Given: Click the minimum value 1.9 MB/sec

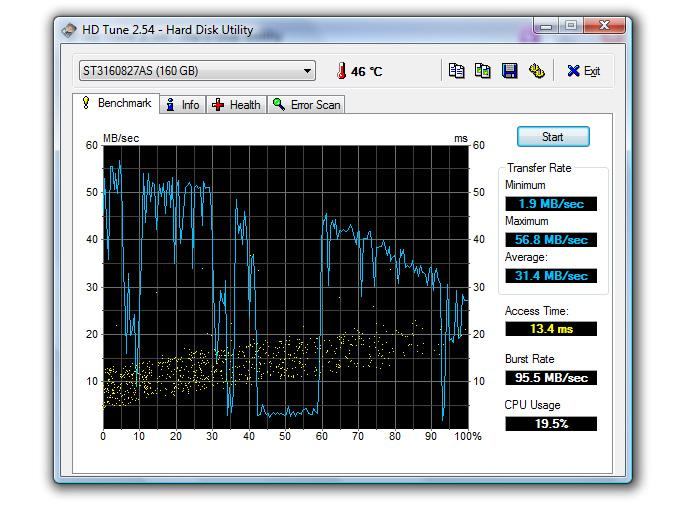Looking at the screenshot, I should point(551,204).
